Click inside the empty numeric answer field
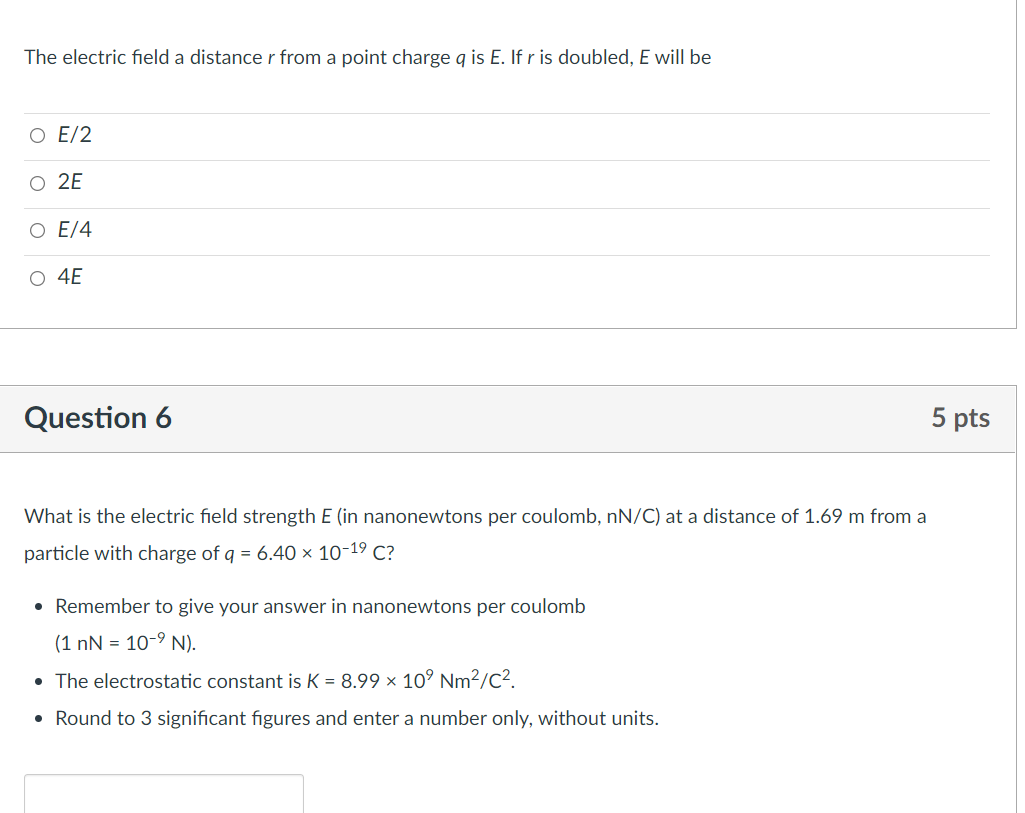Image resolution: width=1025 pixels, height=813 pixels. click(x=163, y=793)
